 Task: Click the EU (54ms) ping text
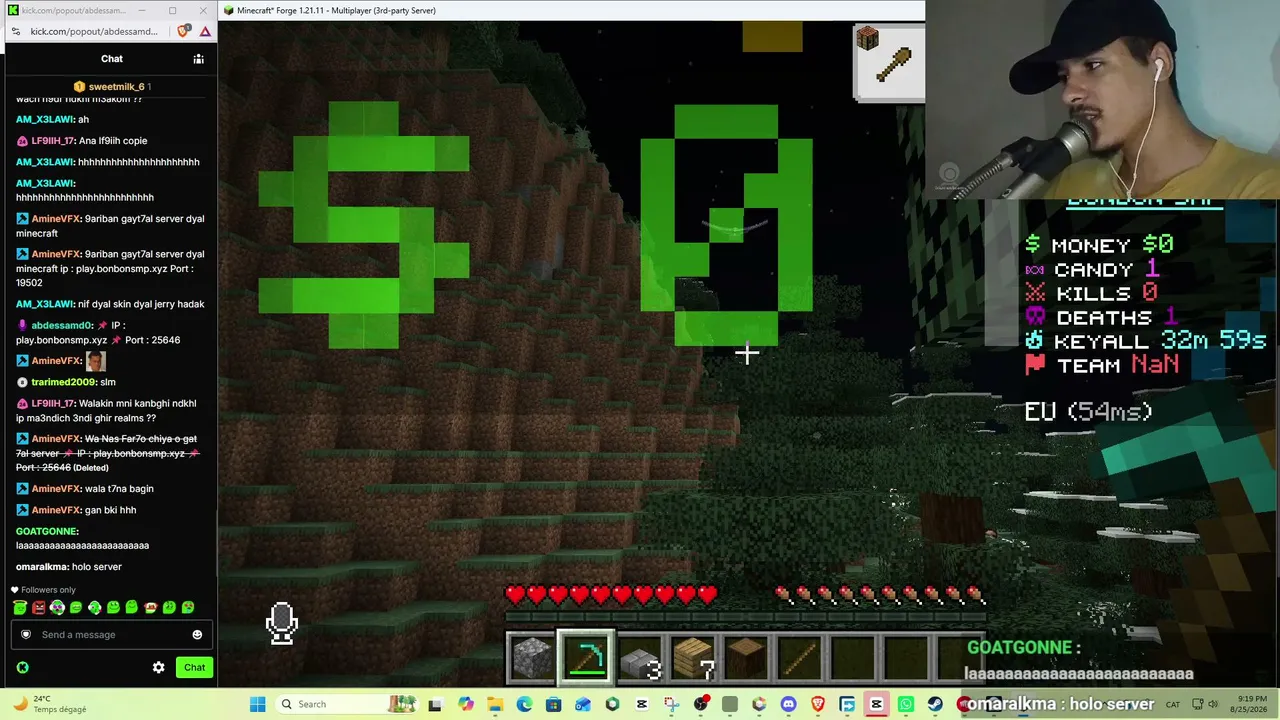click(1089, 411)
